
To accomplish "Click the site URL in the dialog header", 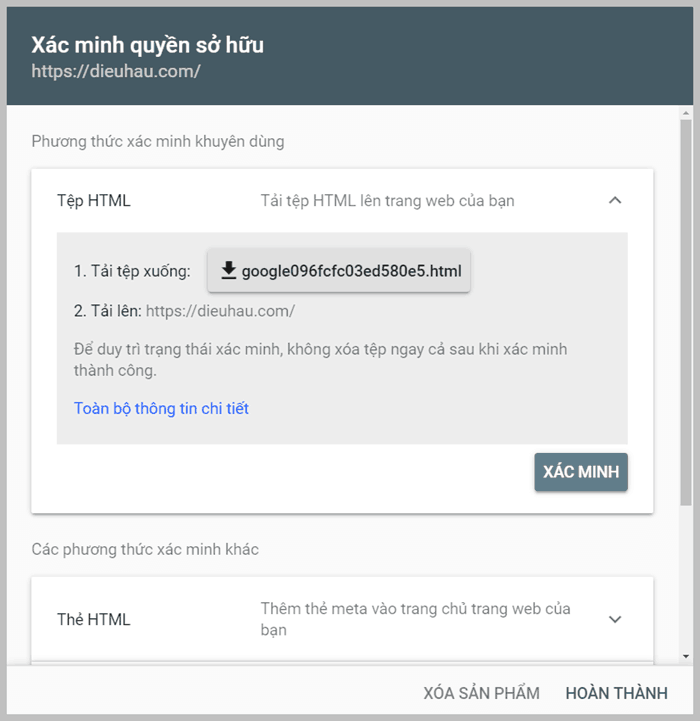I will tap(116, 71).
